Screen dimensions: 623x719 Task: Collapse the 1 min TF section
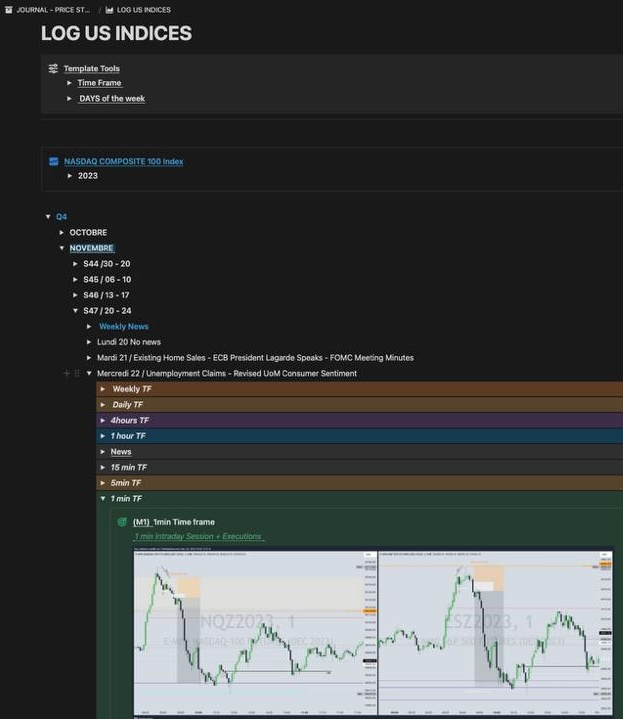[x=102, y=499]
